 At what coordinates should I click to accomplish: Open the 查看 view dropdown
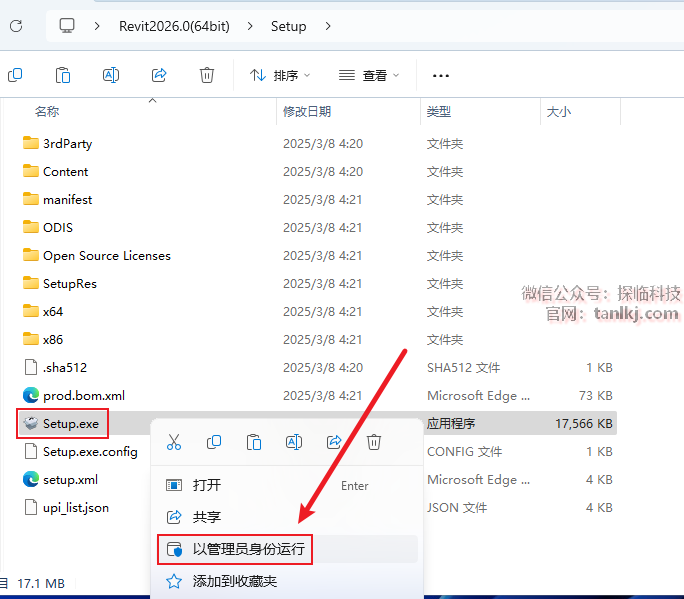coord(369,75)
